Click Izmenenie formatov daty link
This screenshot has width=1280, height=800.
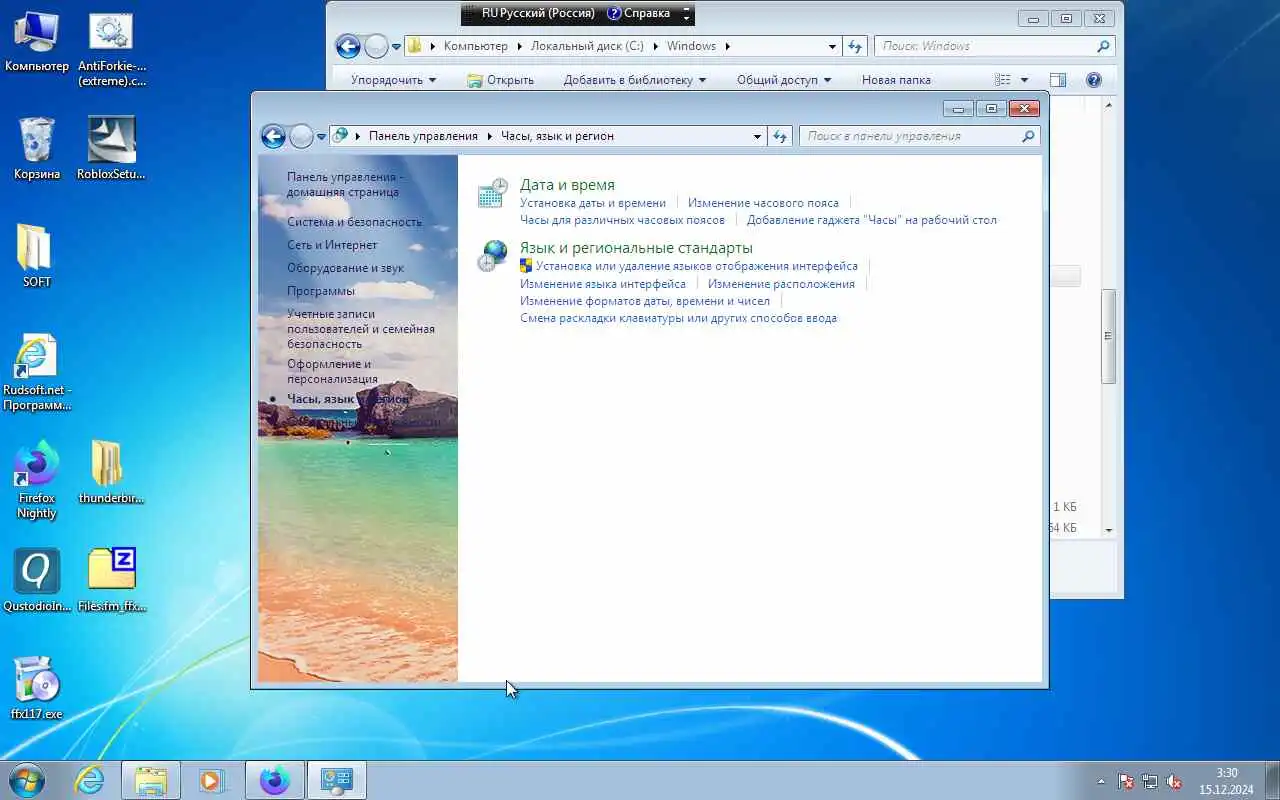point(645,301)
